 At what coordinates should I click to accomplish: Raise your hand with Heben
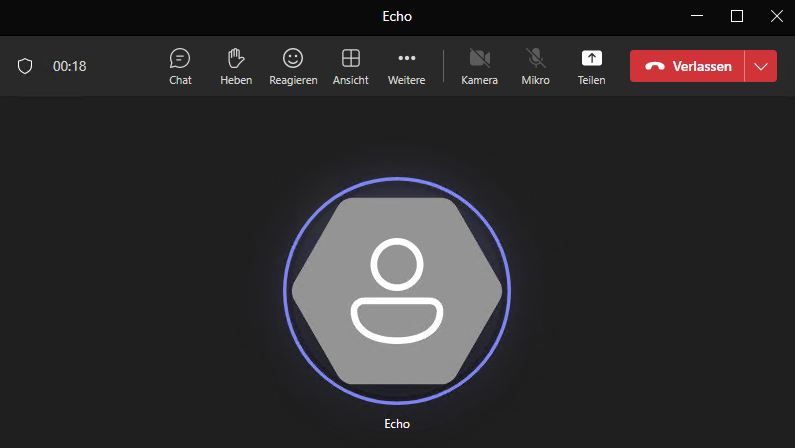[236, 66]
